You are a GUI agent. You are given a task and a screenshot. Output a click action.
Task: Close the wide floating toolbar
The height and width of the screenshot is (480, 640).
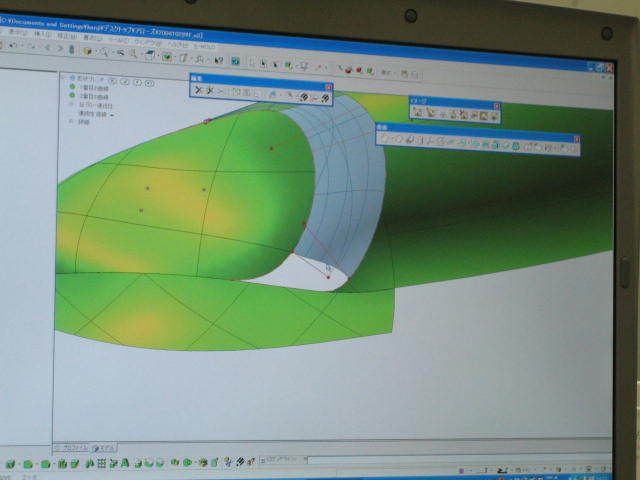point(577,139)
